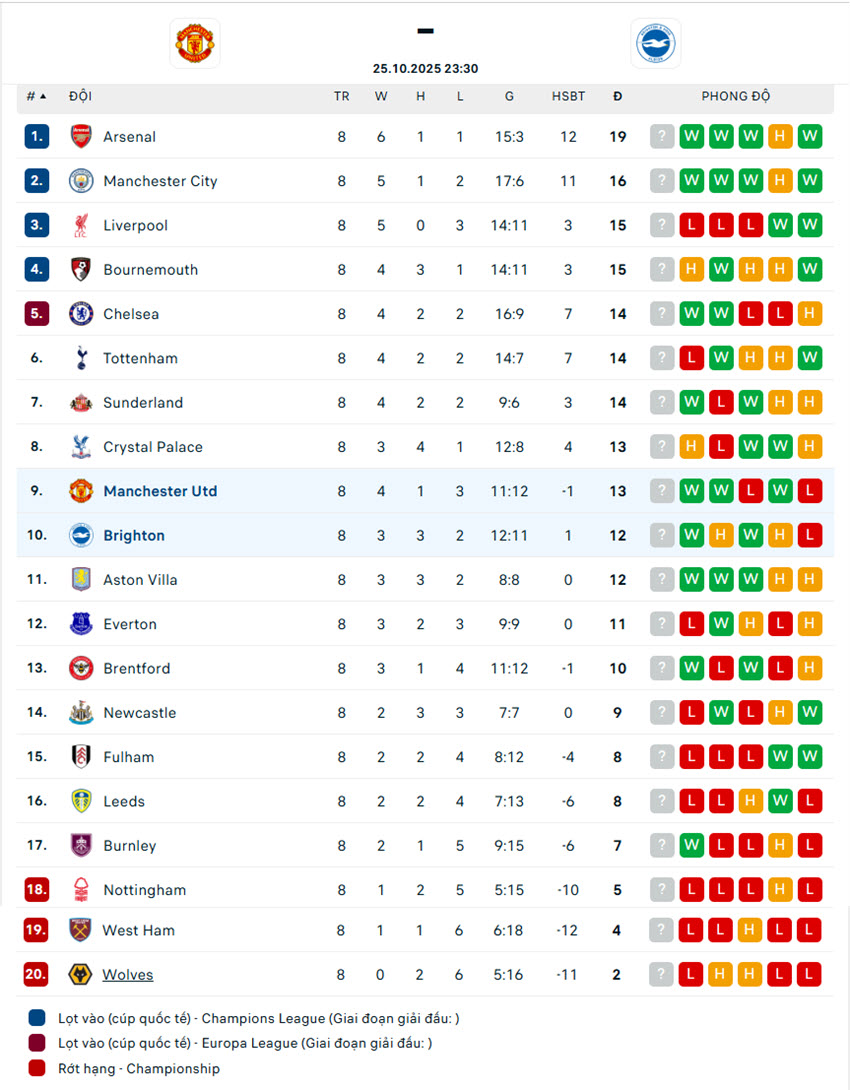Open the Wolves team link
850x1090 pixels.
coord(128,975)
